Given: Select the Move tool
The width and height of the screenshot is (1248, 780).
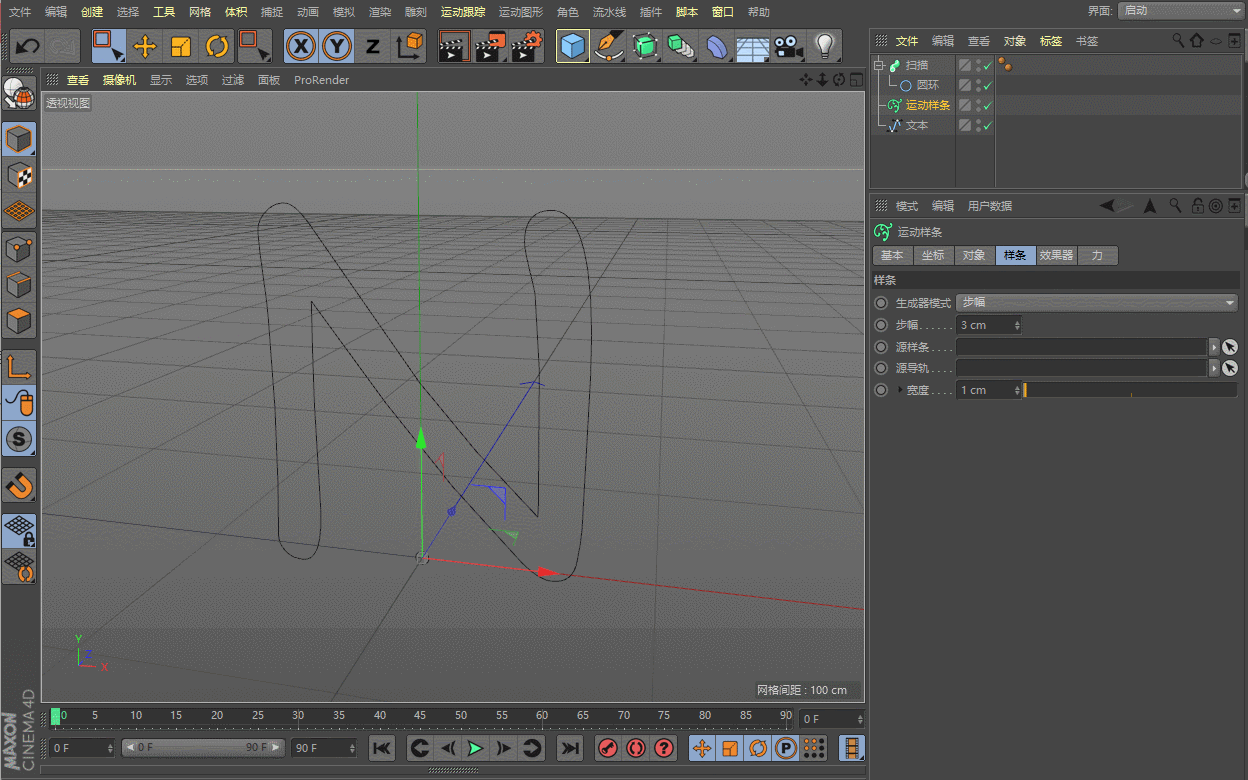Looking at the screenshot, I should (x=145, y=46).
